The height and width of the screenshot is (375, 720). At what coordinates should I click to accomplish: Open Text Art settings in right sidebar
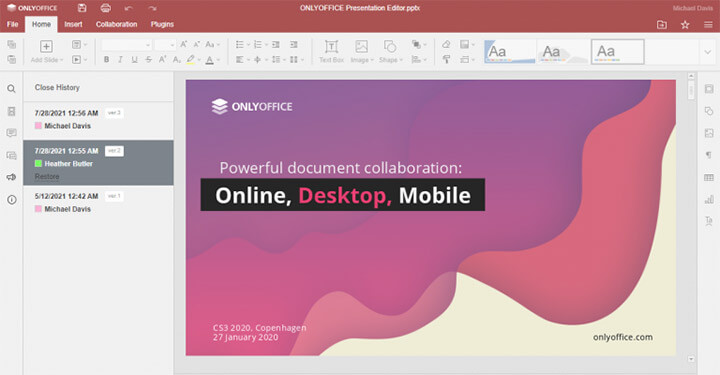pyautogui.click(x=709, y=221)
